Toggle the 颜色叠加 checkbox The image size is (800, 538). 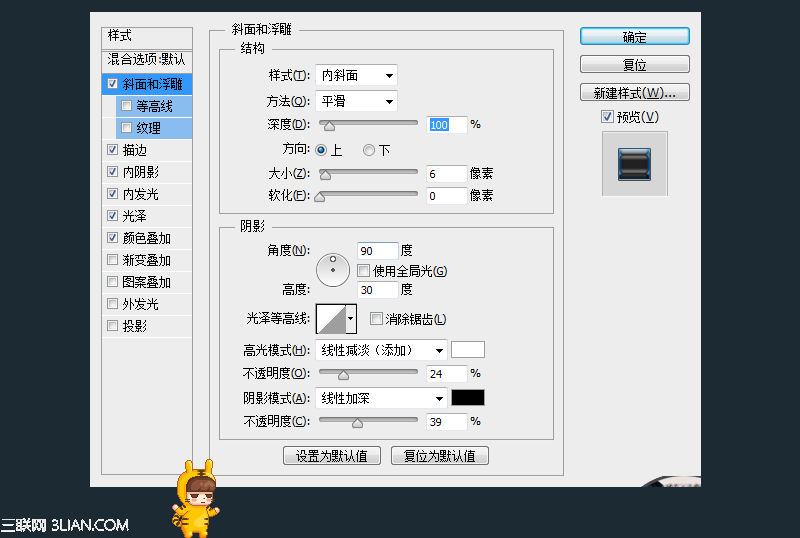(112, 237)
